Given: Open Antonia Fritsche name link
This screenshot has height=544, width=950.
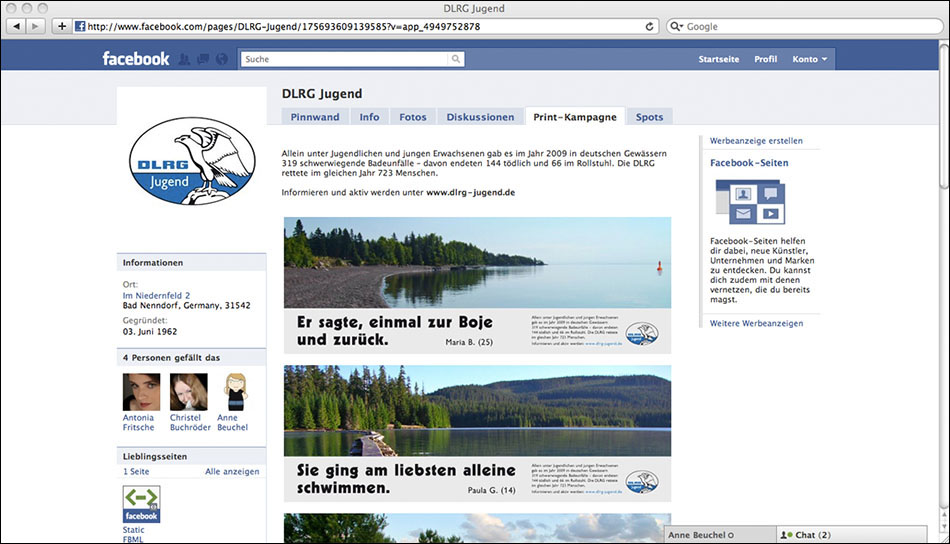Looking at the screenshot, I should click(138, 422).
